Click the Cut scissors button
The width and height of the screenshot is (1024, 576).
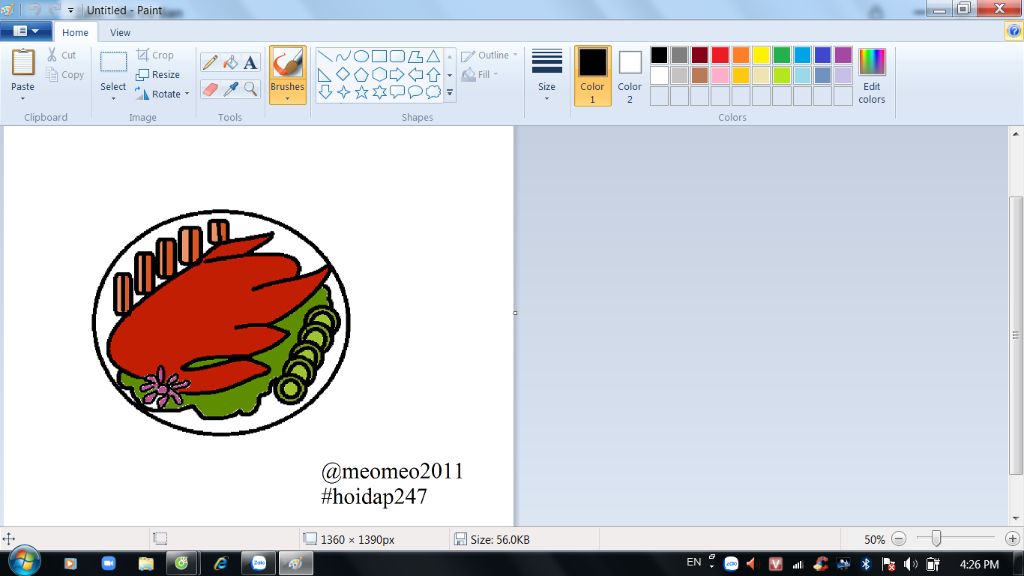coord(61,56)
